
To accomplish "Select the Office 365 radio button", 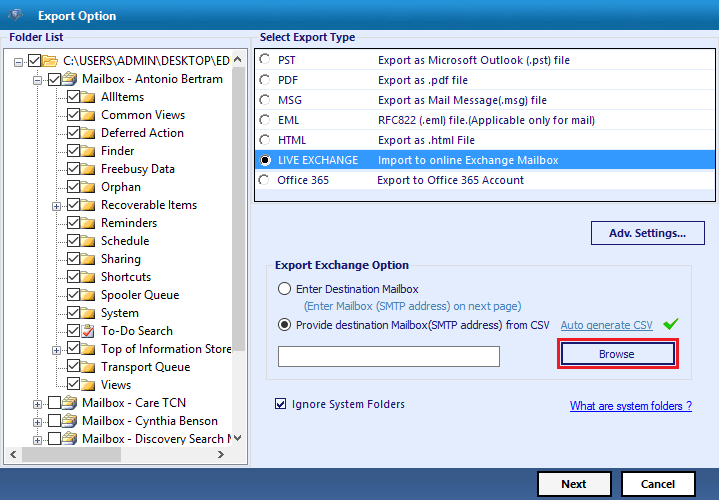I will [x=264, y=180].
